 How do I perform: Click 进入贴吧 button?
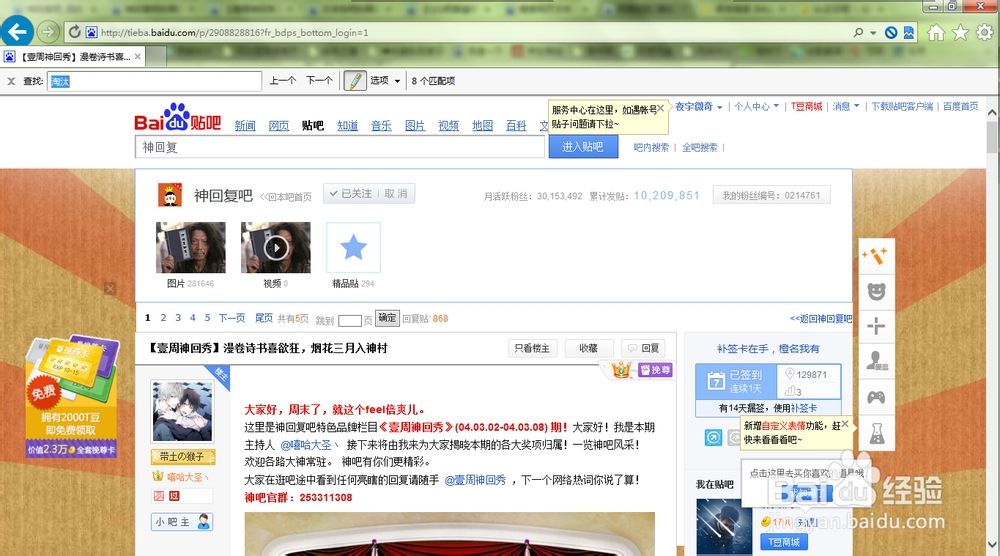583,147
